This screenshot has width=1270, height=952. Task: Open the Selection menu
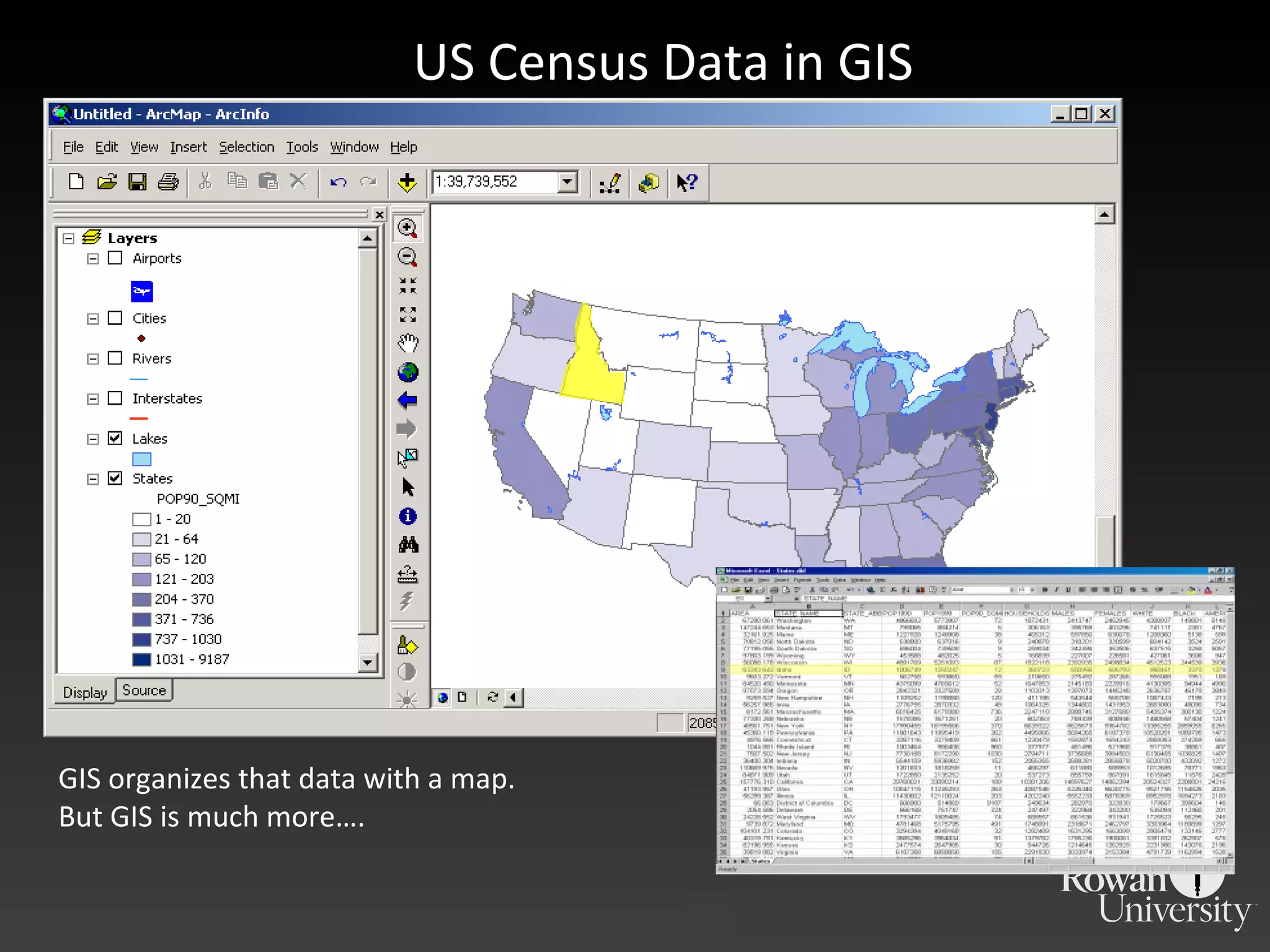click(246, 147)
